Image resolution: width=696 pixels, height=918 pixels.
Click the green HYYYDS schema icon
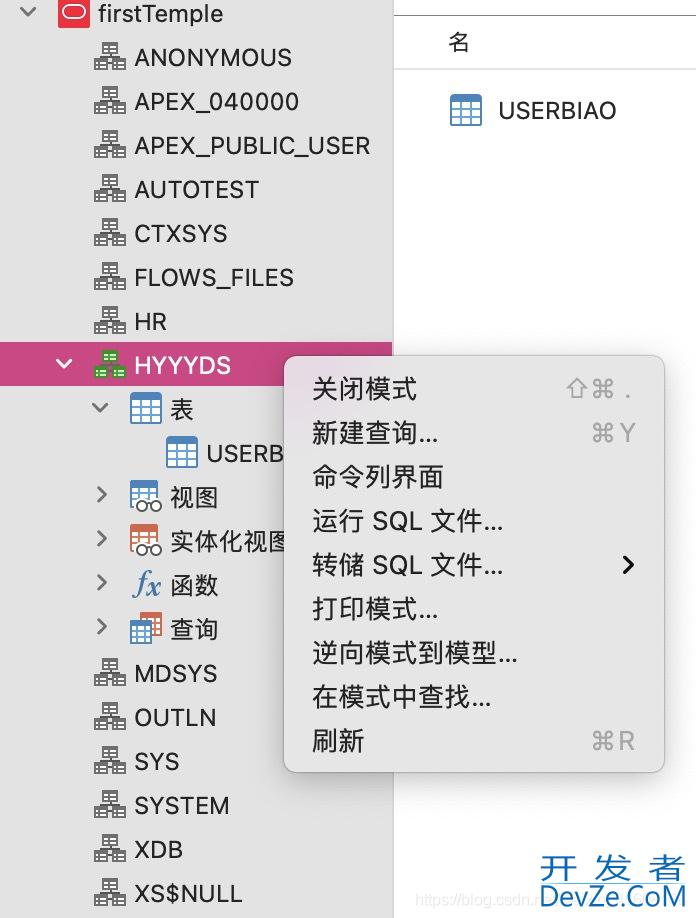(109, 364)
